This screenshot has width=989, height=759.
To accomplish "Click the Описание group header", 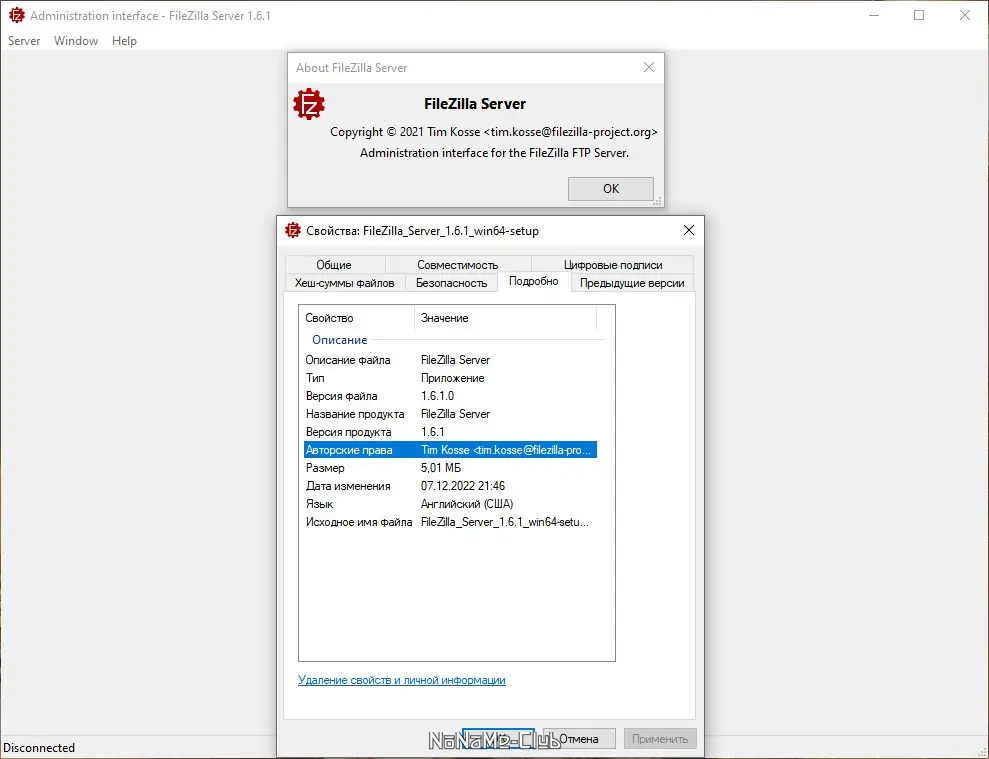I will coord(339,340).
